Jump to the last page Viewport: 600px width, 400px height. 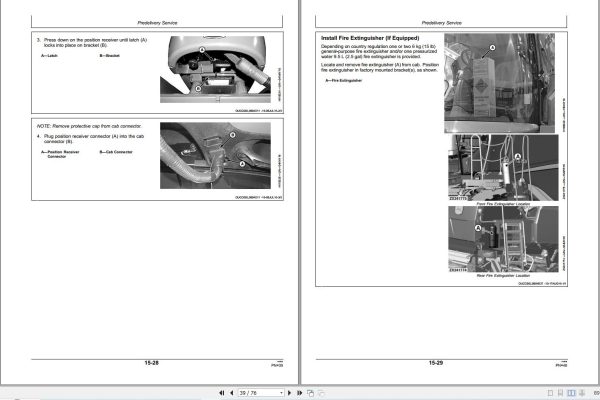tap(300, 393)
